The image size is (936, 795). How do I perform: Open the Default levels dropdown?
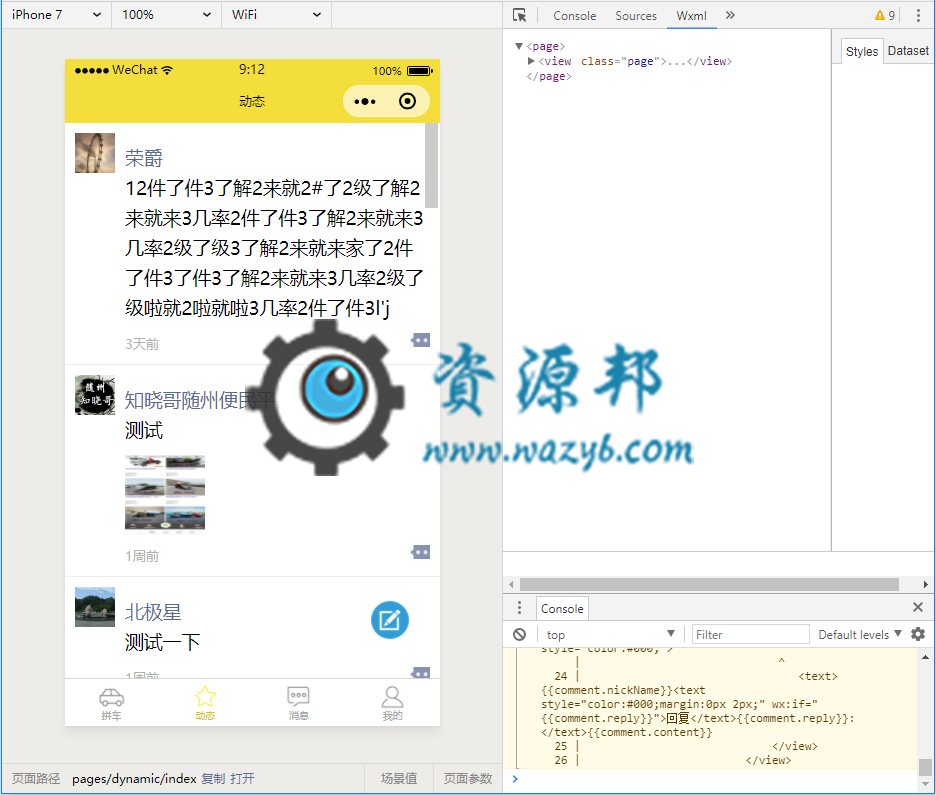860,634
